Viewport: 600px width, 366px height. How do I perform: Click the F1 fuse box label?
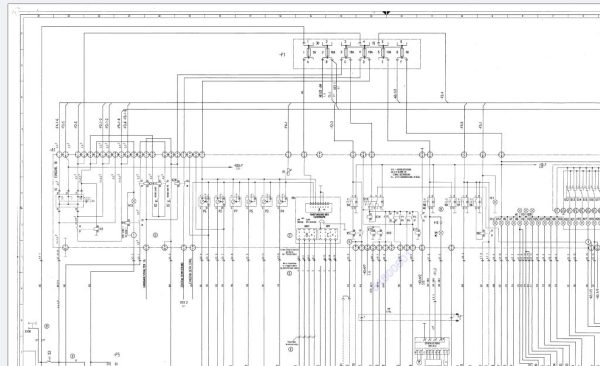(x=283, y=55)
